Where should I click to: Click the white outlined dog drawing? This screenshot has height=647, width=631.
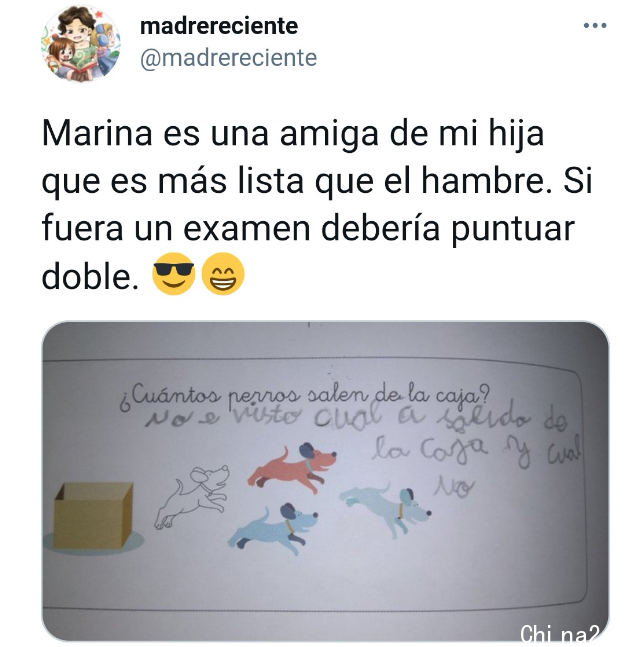(x=192, y=496)
